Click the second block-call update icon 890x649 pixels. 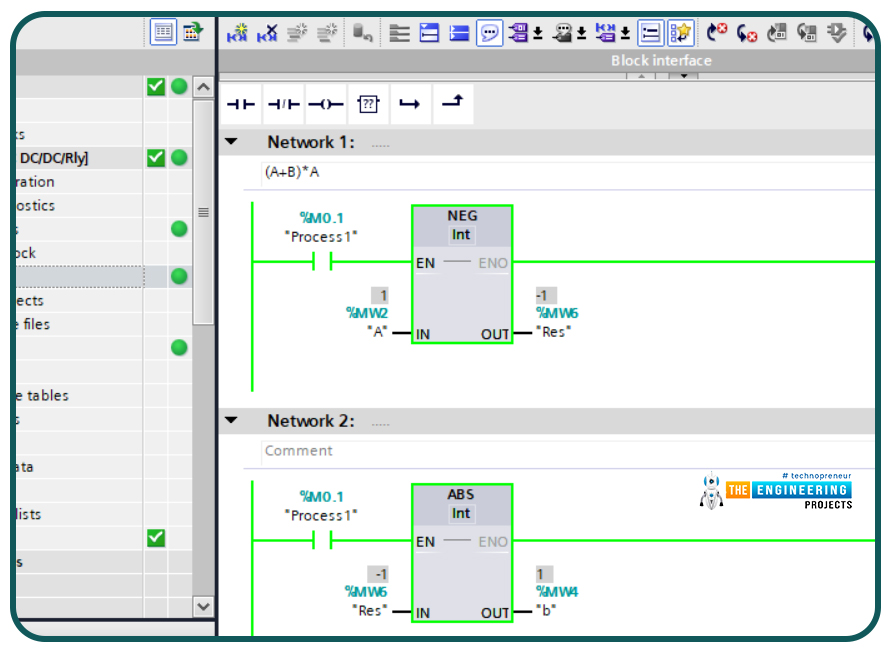[x=807, y=33]
